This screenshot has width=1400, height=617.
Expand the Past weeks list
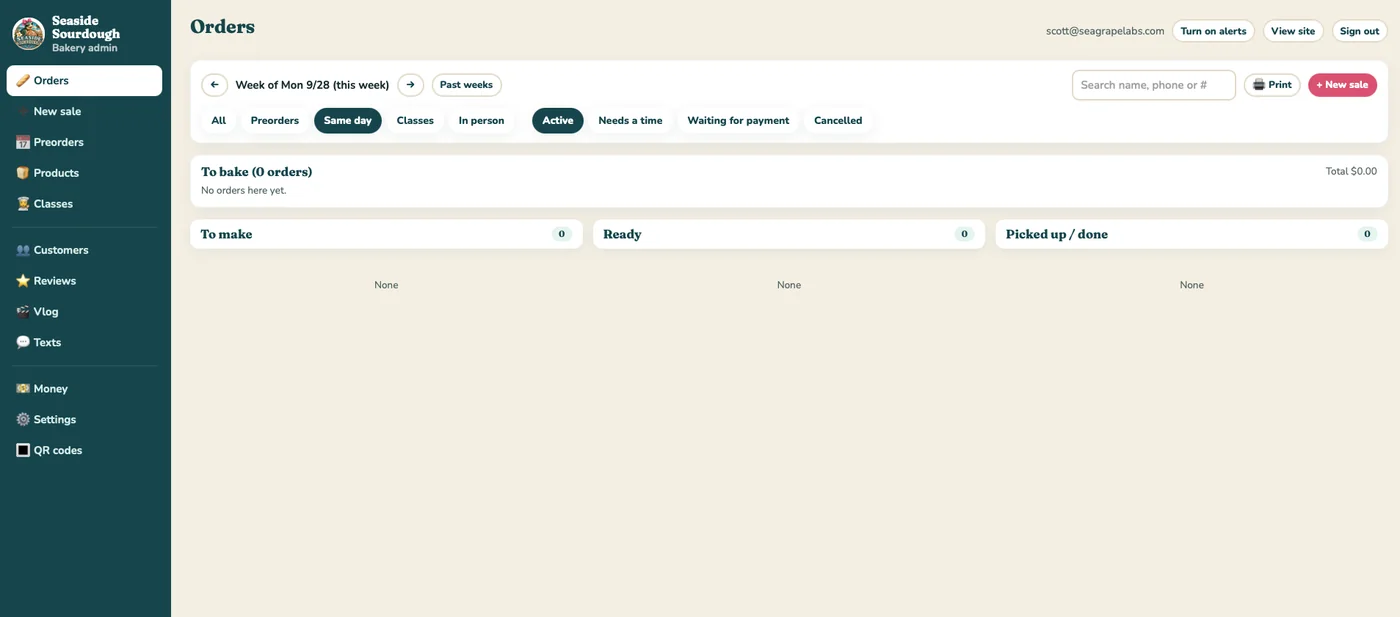pyautogui.click(x=466, y=85)
